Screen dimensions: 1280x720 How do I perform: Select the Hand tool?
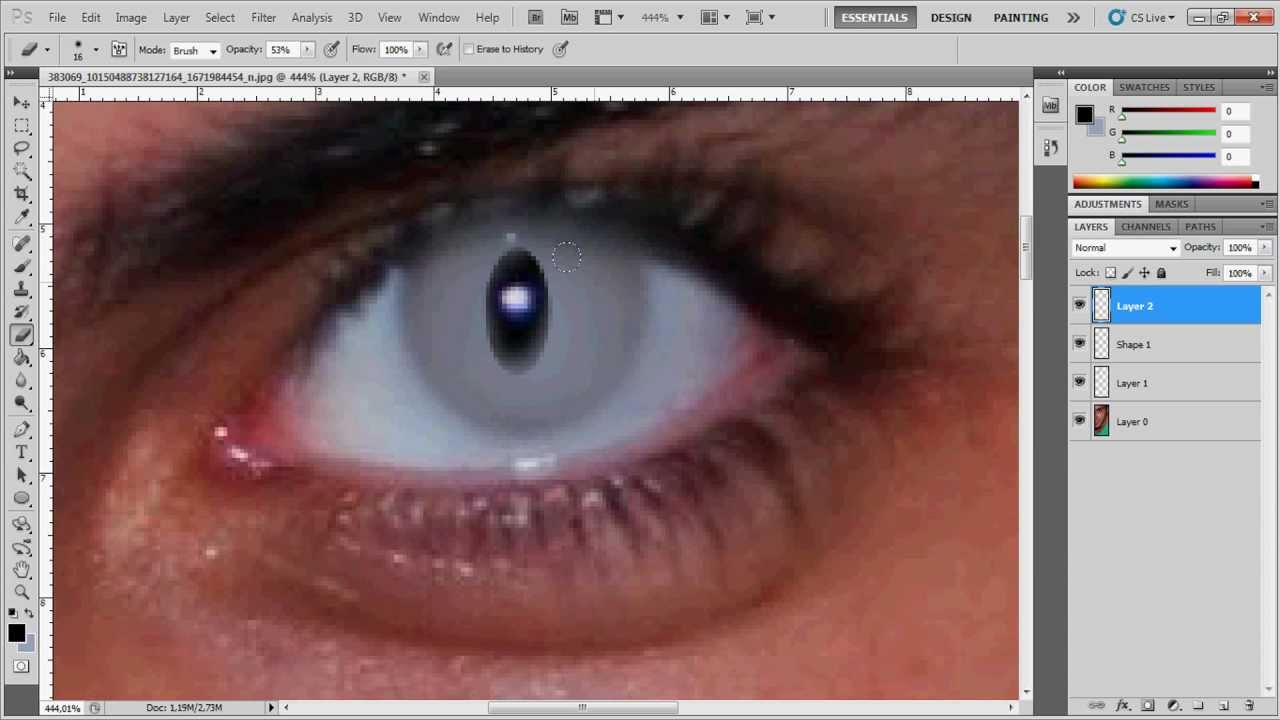[x=22, y=570]
